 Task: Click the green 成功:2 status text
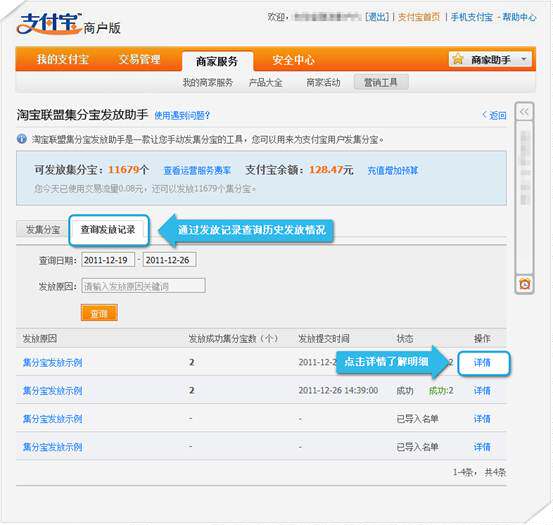pos(441,390)
